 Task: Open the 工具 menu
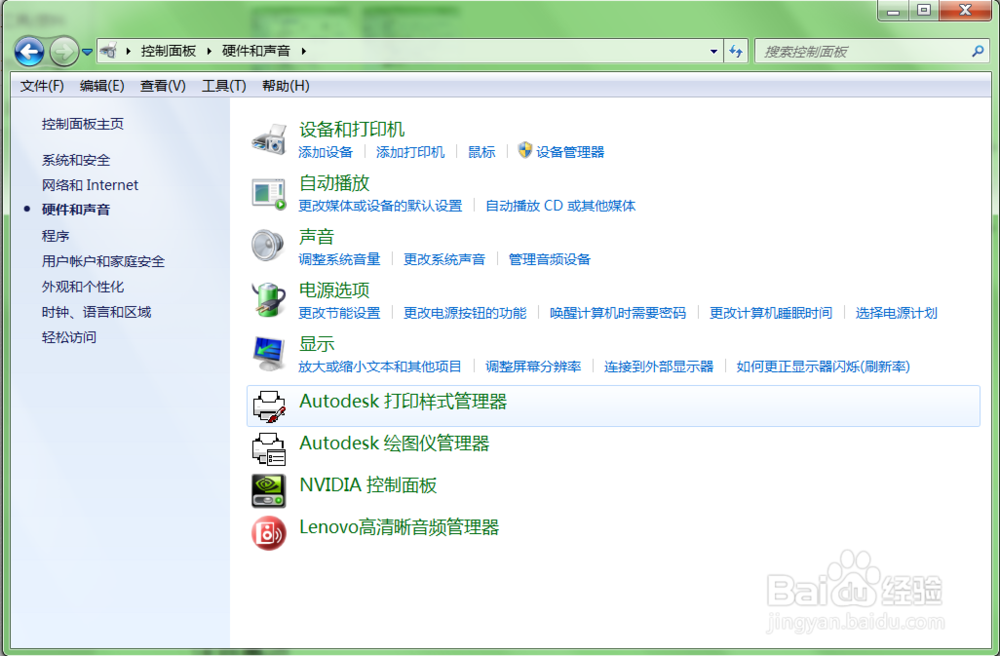click(x=223, y=85)
